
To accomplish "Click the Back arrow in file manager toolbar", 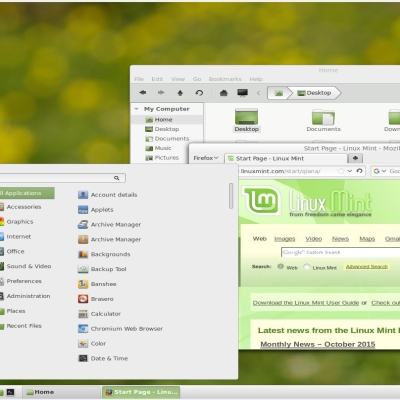I will [143, 93].
